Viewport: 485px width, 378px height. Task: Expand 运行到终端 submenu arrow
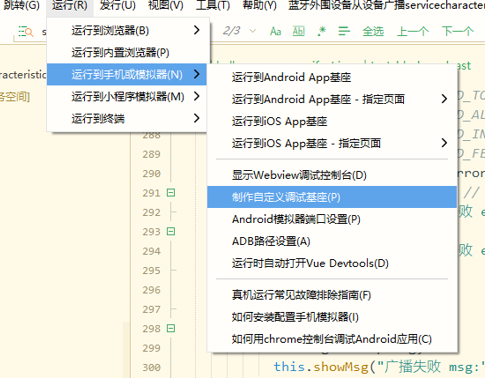[197, 118]
